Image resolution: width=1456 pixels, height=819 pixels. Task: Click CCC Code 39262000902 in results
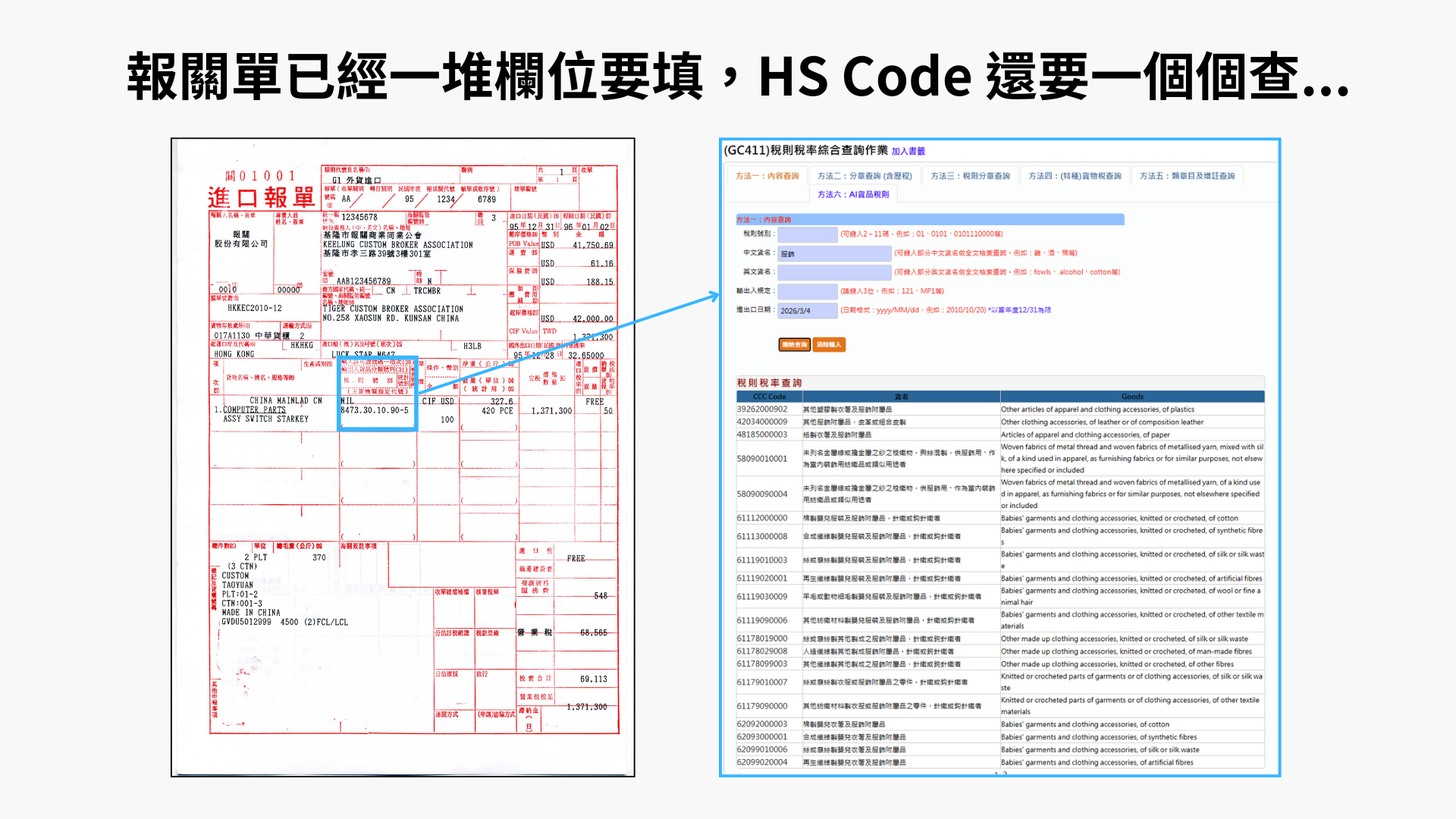coord(762,409)
